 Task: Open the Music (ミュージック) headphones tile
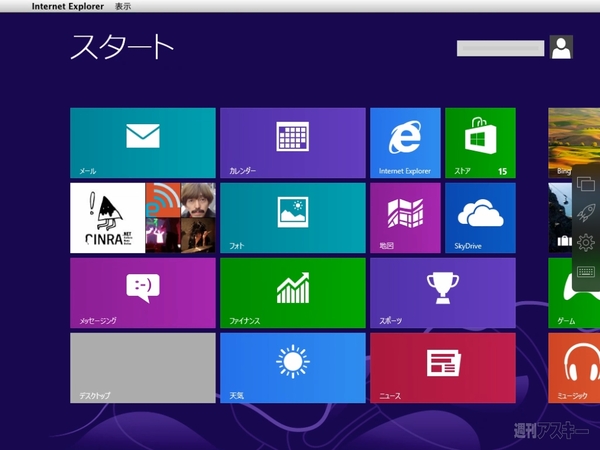click(574, 368)
